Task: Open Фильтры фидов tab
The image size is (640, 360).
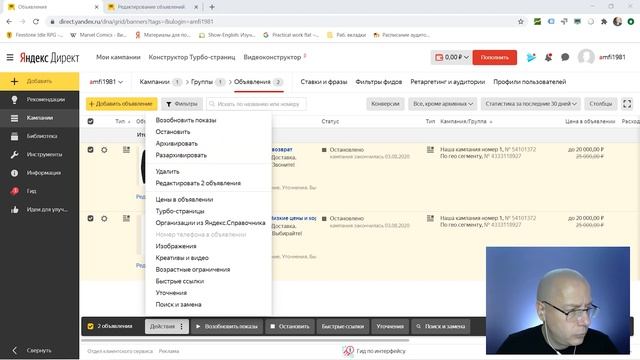Action: pyautogui.click(x=378, y=82)
